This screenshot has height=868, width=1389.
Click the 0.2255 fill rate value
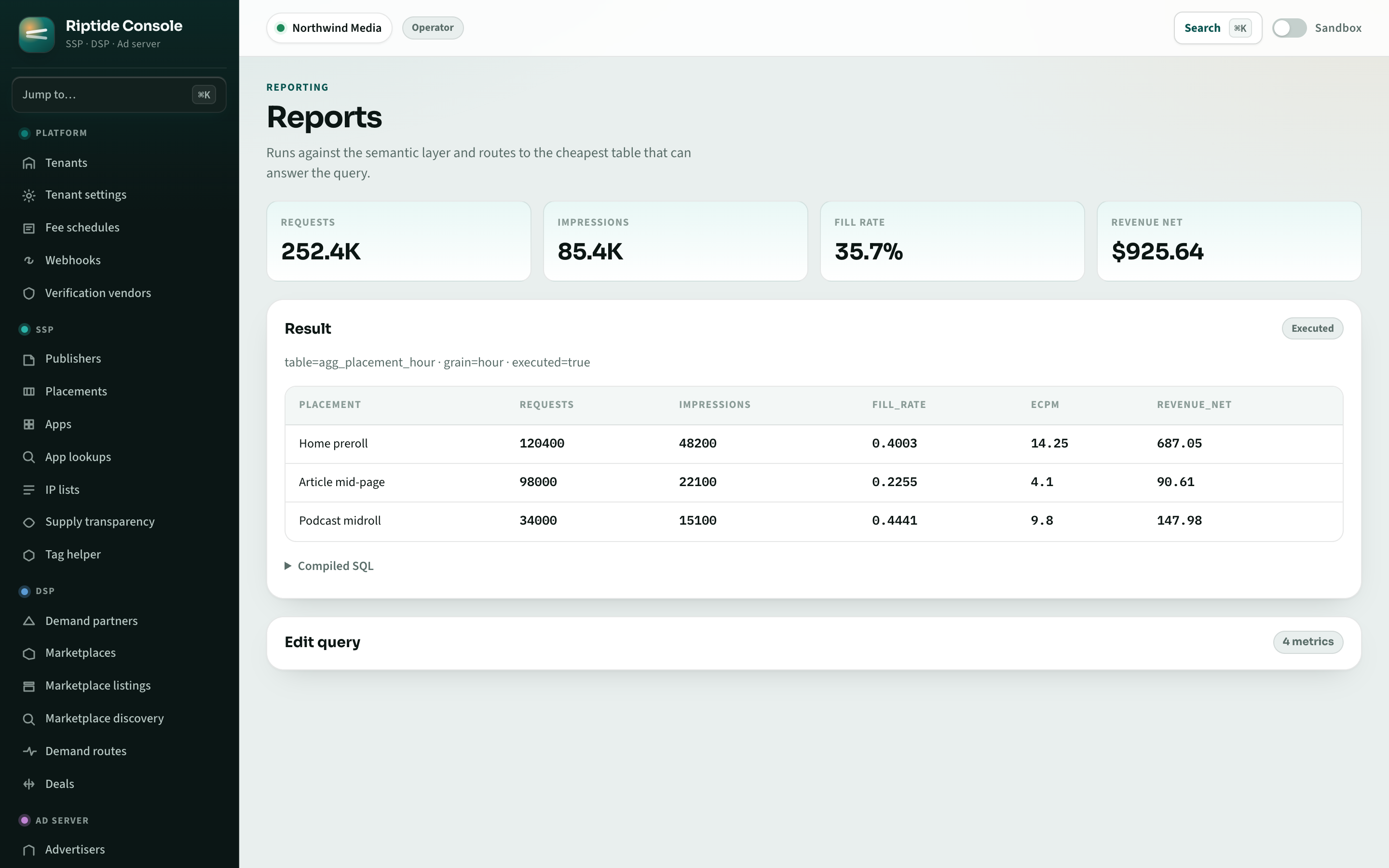894,482
